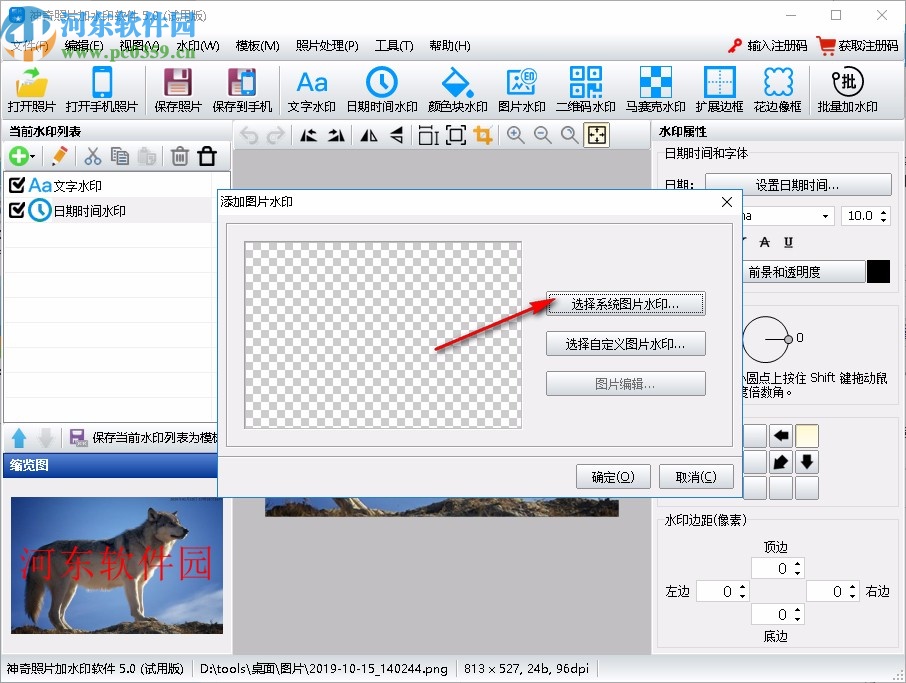This screenshot has height=683, width=906.
Task: Click the wolf thumbnail preview
Action: pyautogui.click(x=117, y=565)
